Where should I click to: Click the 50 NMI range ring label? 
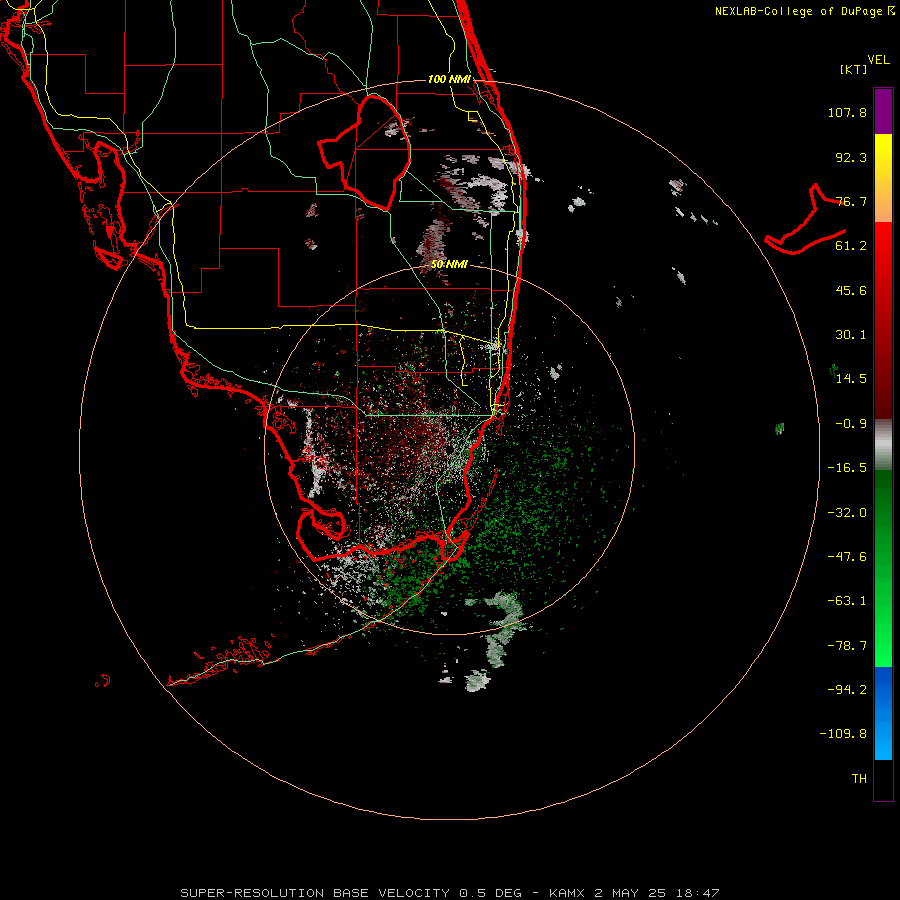[449, 265]
